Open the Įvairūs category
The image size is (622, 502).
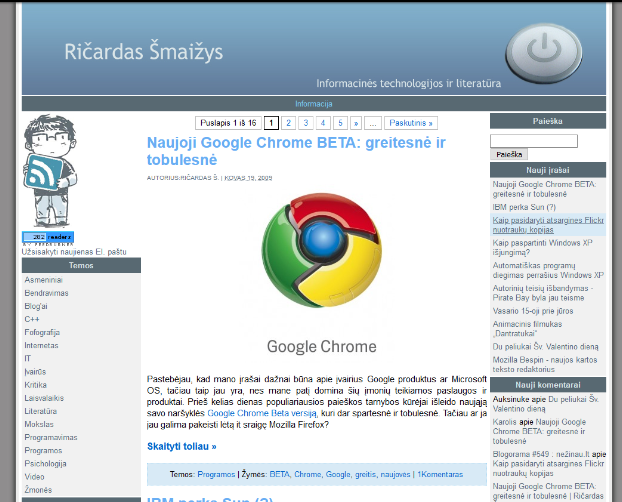click(35, 372)
